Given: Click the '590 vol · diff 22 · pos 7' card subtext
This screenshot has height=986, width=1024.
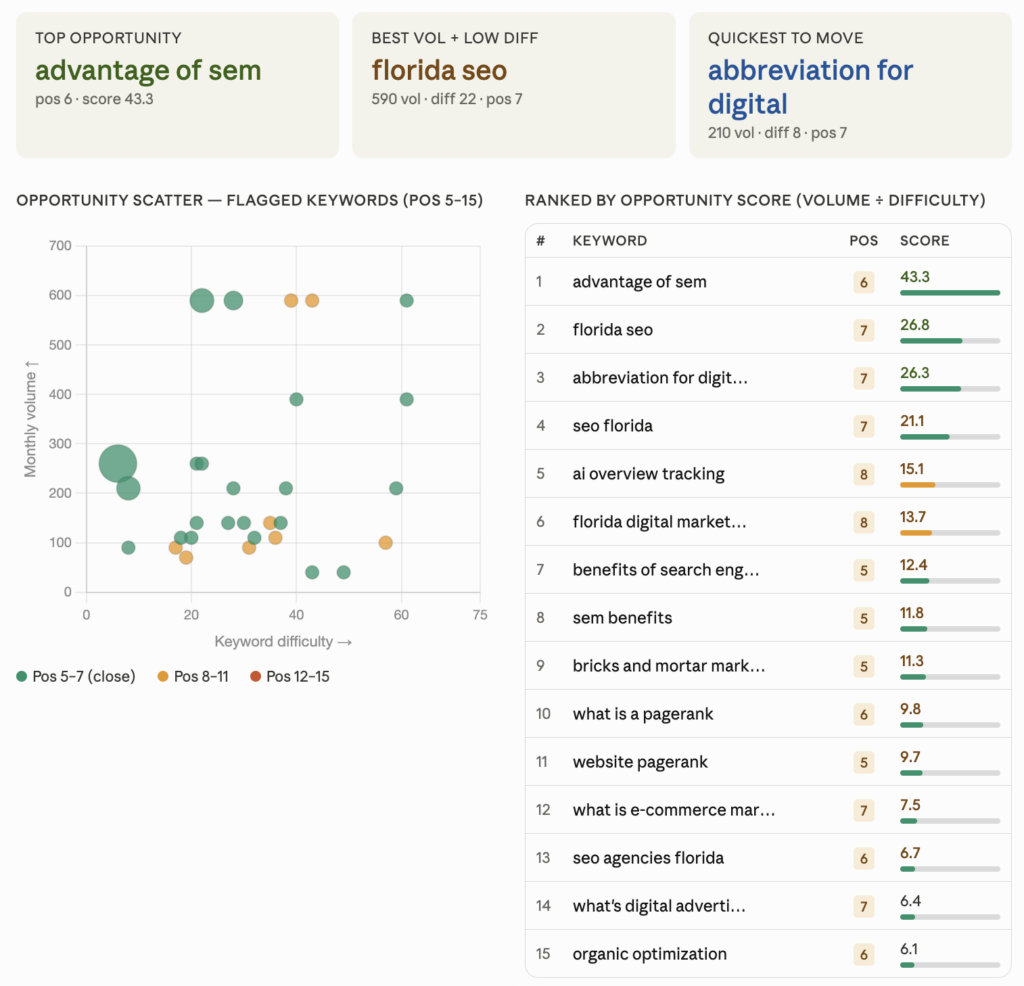Looking at the screenshot, I should pyautogui.click(x=447, y=99).
